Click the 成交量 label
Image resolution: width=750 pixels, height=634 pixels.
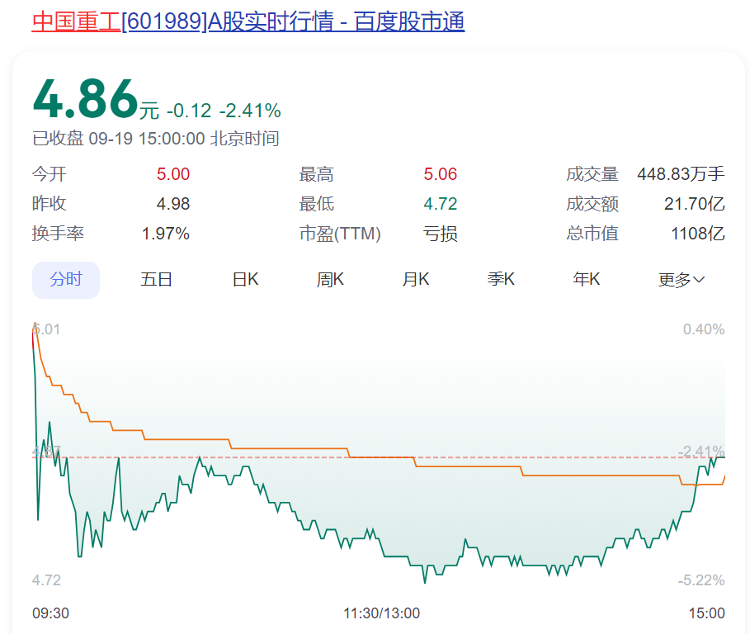pyautogui.click(x=592, y=174)
